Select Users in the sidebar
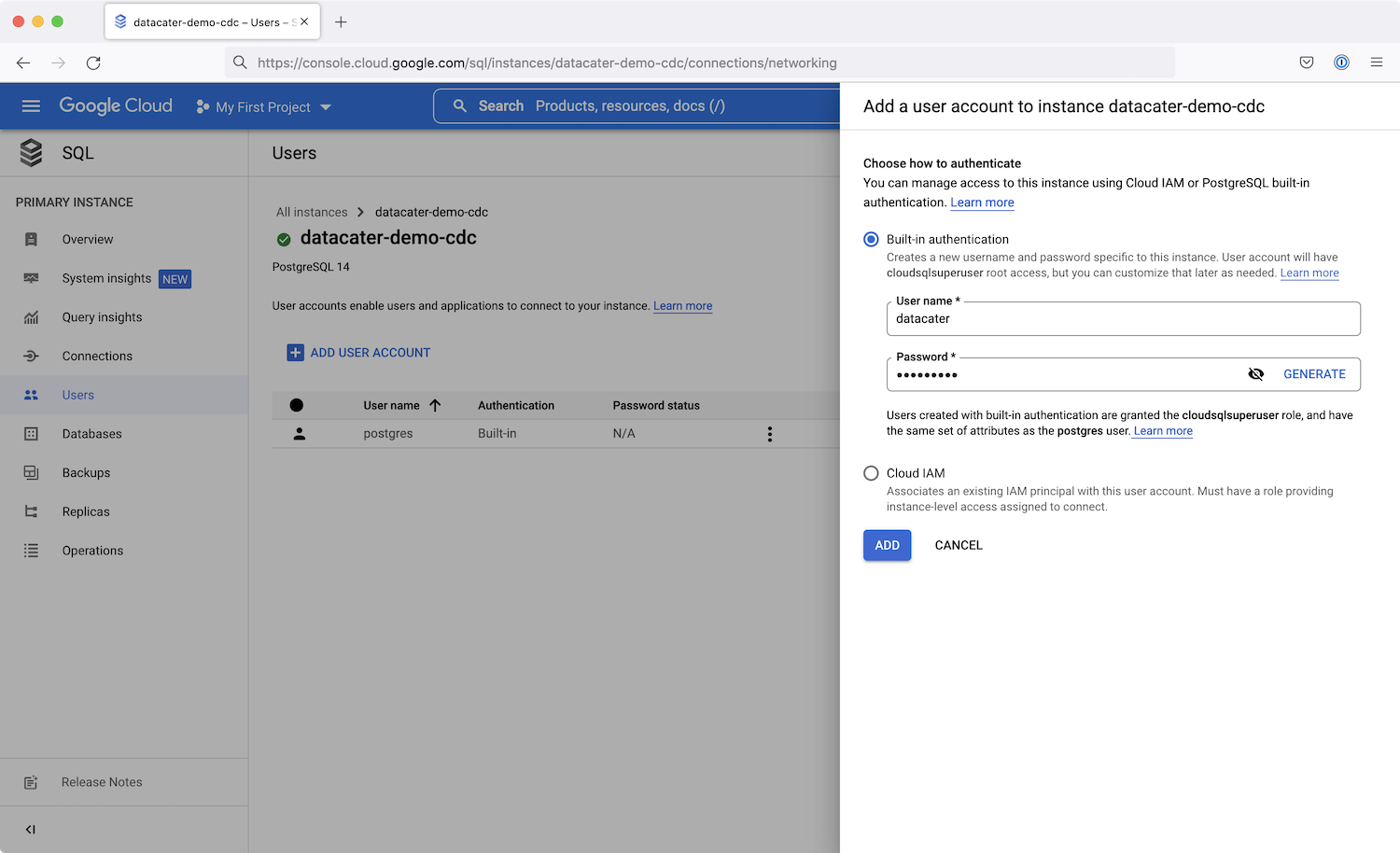Image resolution: width=1400 pixels, height=853 pixels. [x=78, y=395]
